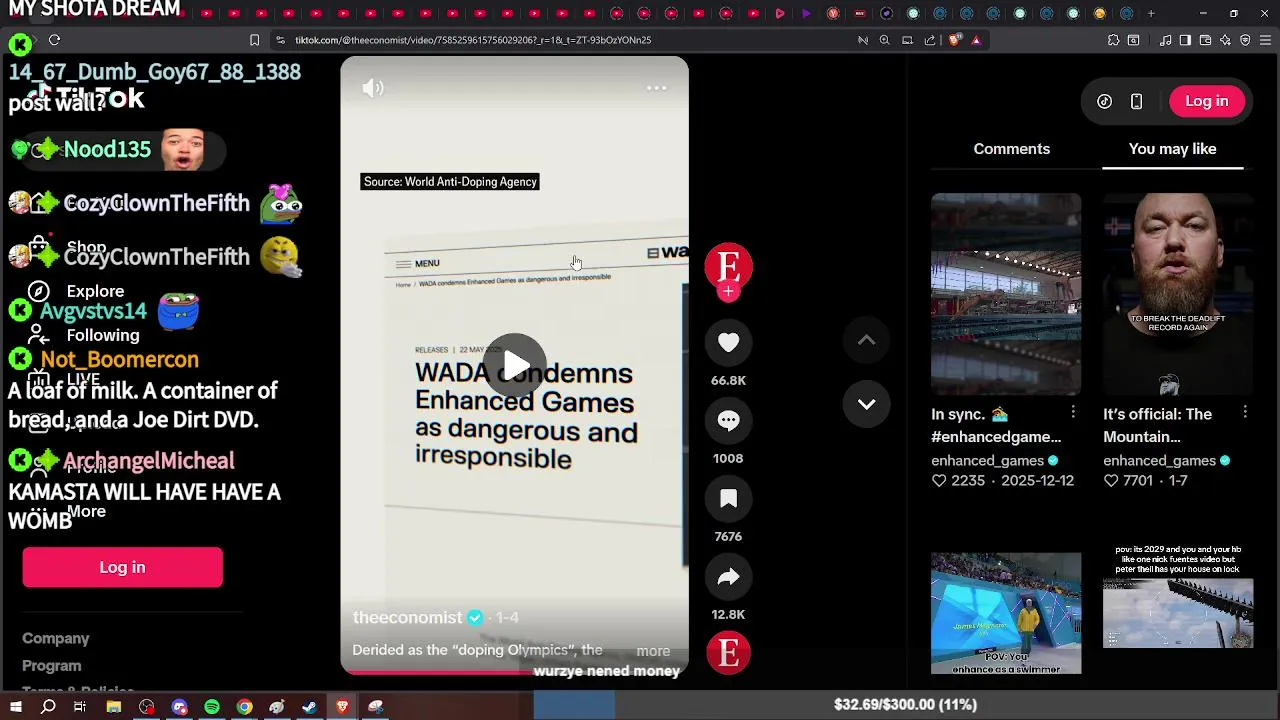Follow The Economist with the red plus badge

click(728, 291)
